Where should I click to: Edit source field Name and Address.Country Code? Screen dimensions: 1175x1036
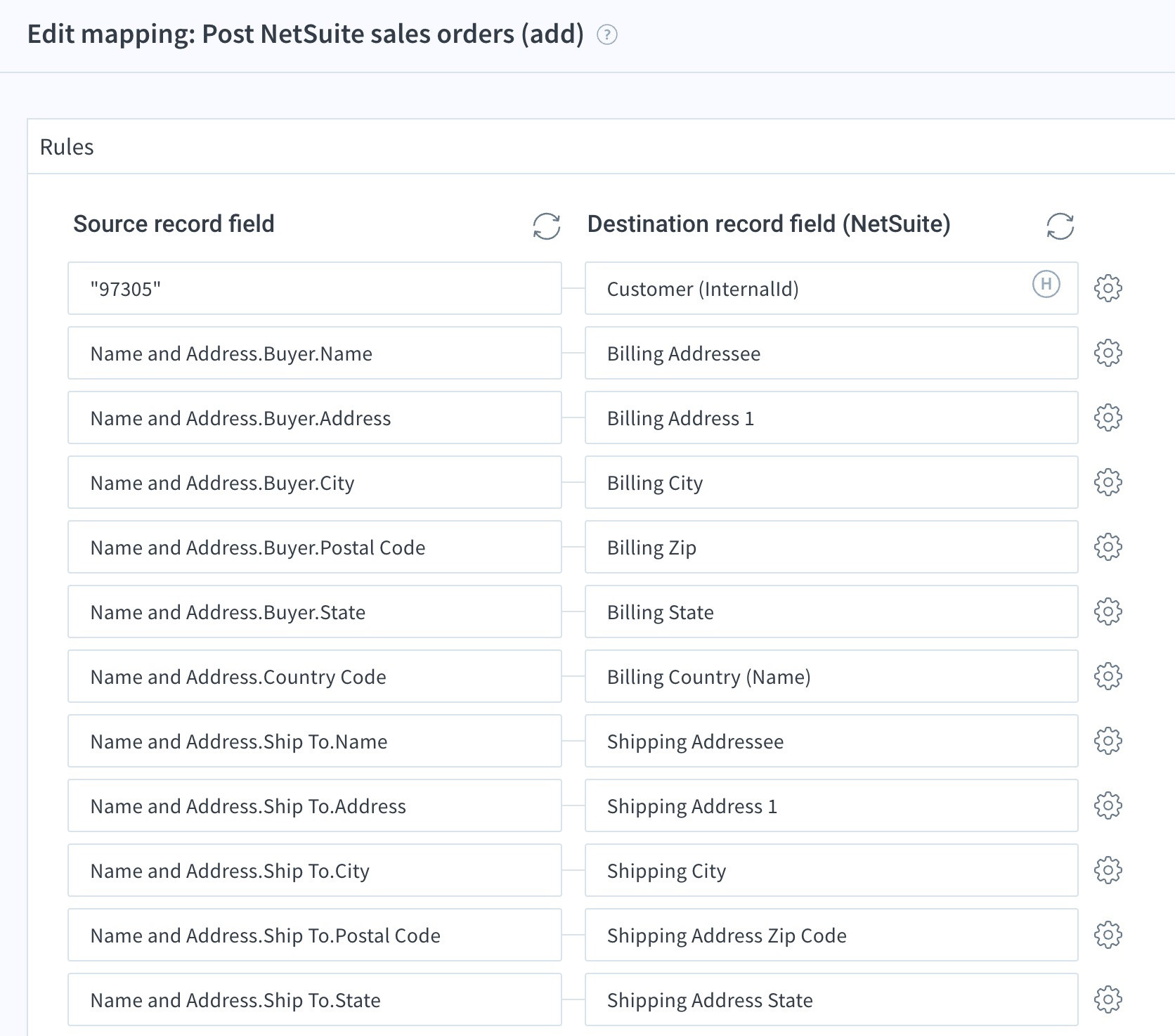click(x=315, y=676)
